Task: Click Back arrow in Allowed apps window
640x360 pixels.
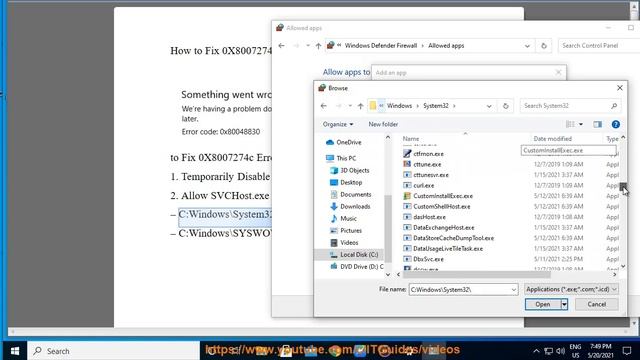Action: [281, 46]
